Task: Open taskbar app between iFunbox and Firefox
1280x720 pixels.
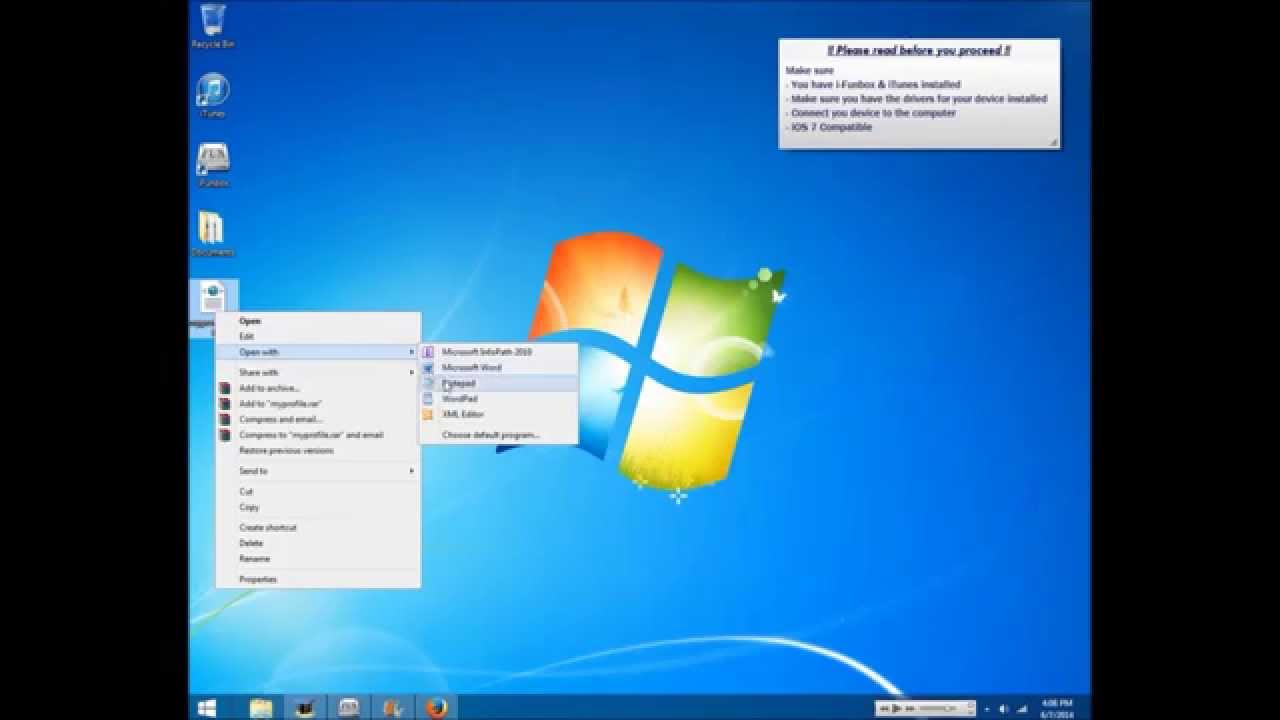Action: (x=392, y=708)
